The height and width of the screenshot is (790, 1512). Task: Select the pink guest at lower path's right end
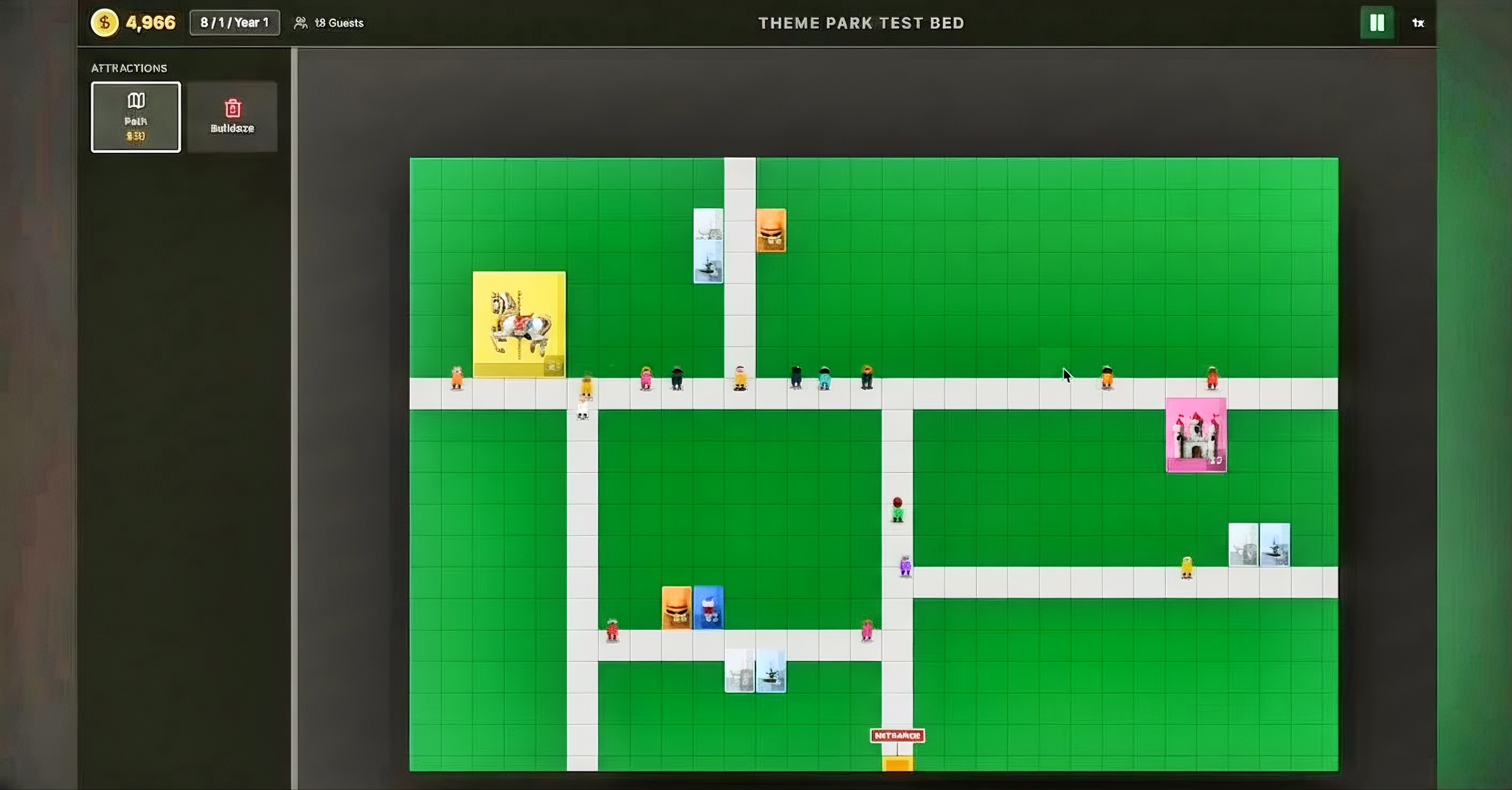pos(867,631)
